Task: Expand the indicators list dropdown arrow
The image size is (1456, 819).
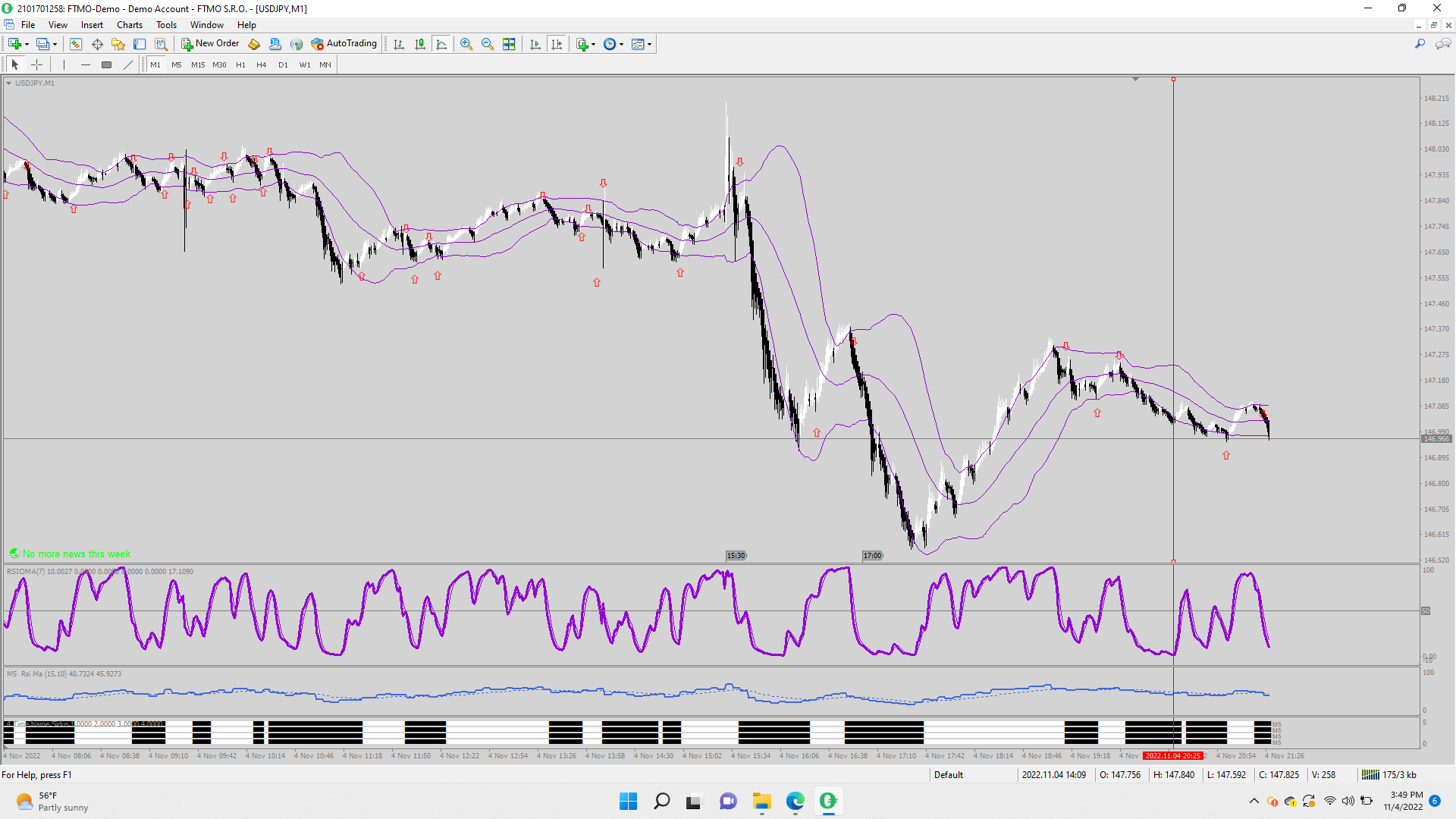Action: (593, 44)
